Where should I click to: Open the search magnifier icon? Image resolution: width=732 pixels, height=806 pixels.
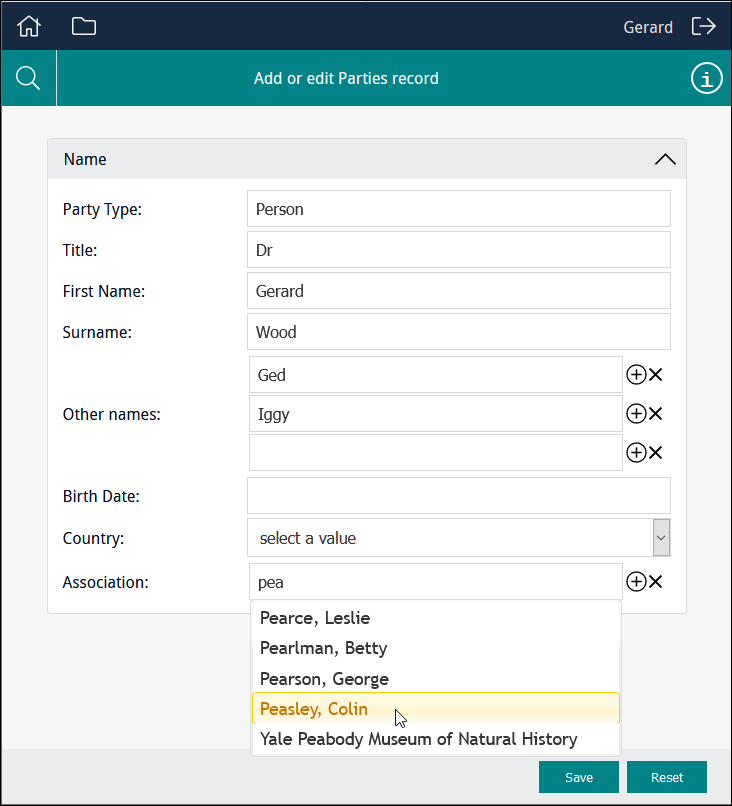tap(28, 78)
